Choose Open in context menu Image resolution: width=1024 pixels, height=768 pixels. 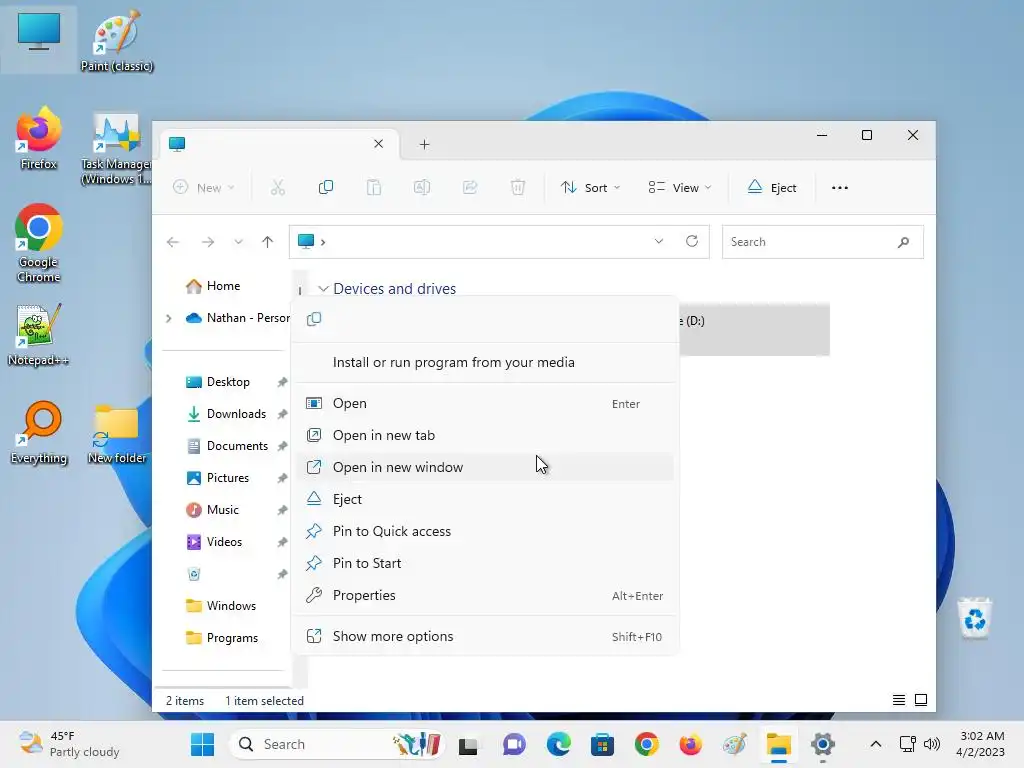coord(485,404)
